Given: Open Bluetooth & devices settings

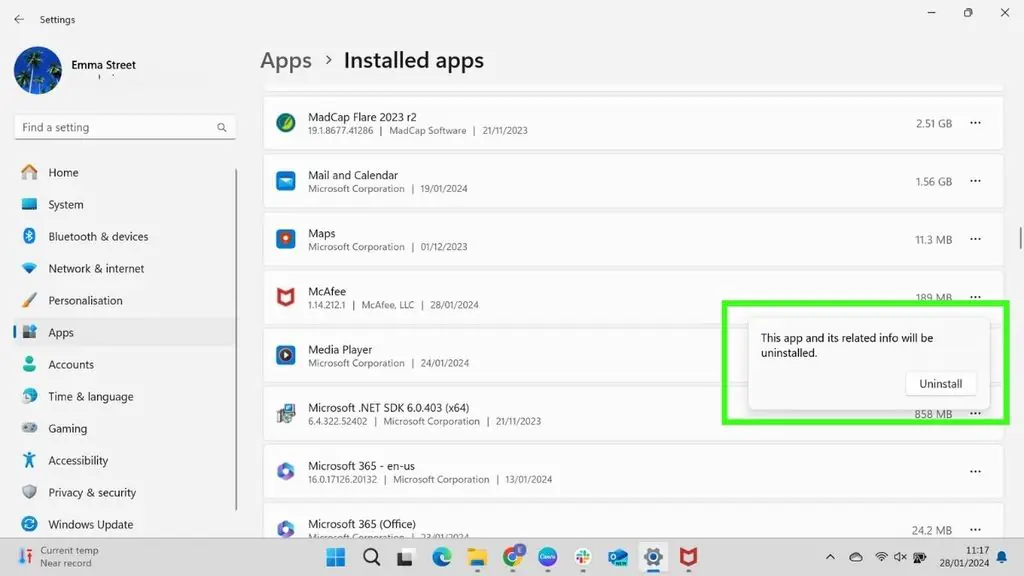Looking at the screenshot, I should point(98,237).
